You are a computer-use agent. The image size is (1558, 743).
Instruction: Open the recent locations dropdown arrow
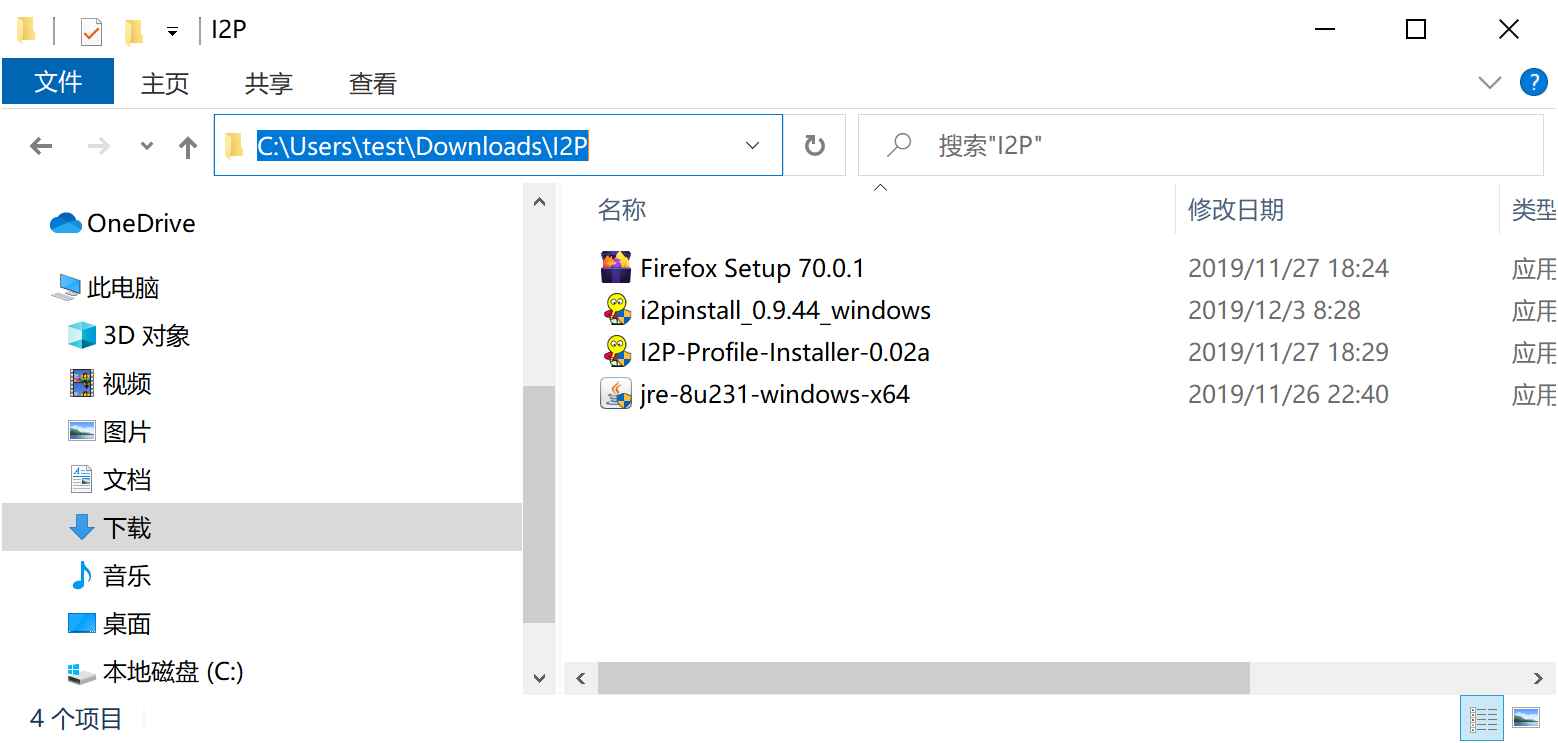pos(147,147)
